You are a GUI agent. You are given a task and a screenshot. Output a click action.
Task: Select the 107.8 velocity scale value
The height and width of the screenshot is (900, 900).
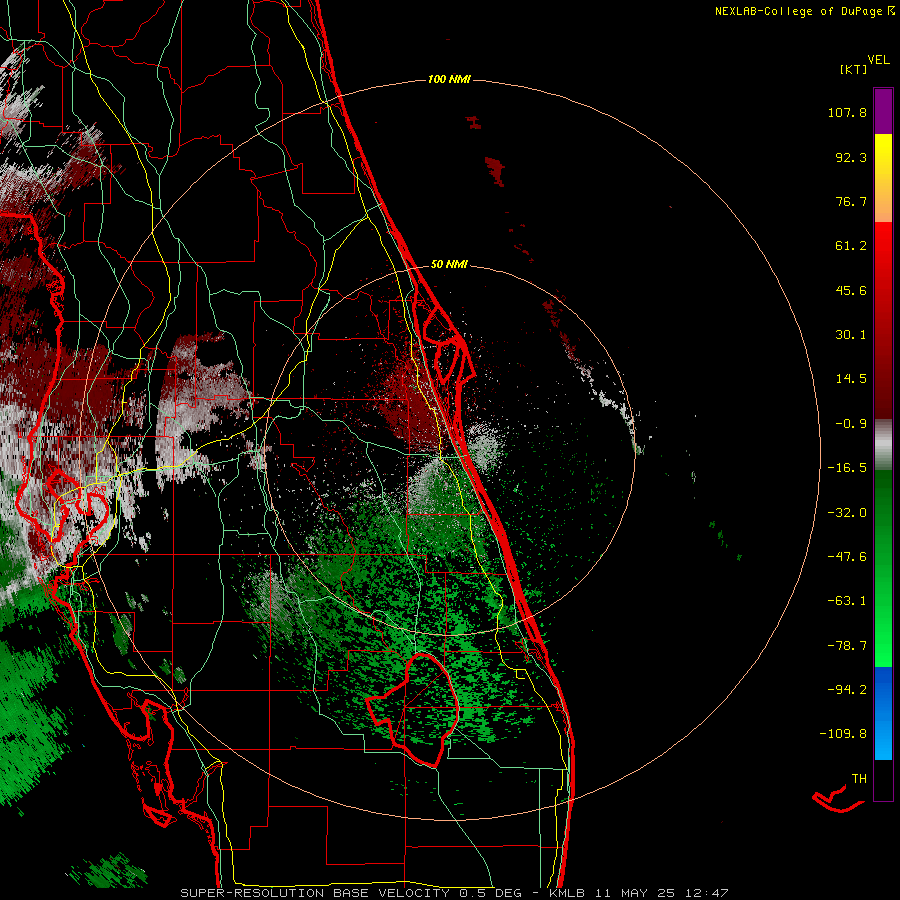pos(847,112)
